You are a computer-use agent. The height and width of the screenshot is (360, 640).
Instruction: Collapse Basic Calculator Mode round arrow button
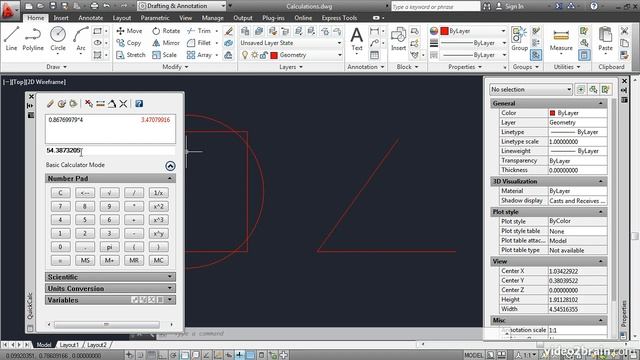click(x=170, y=166)
